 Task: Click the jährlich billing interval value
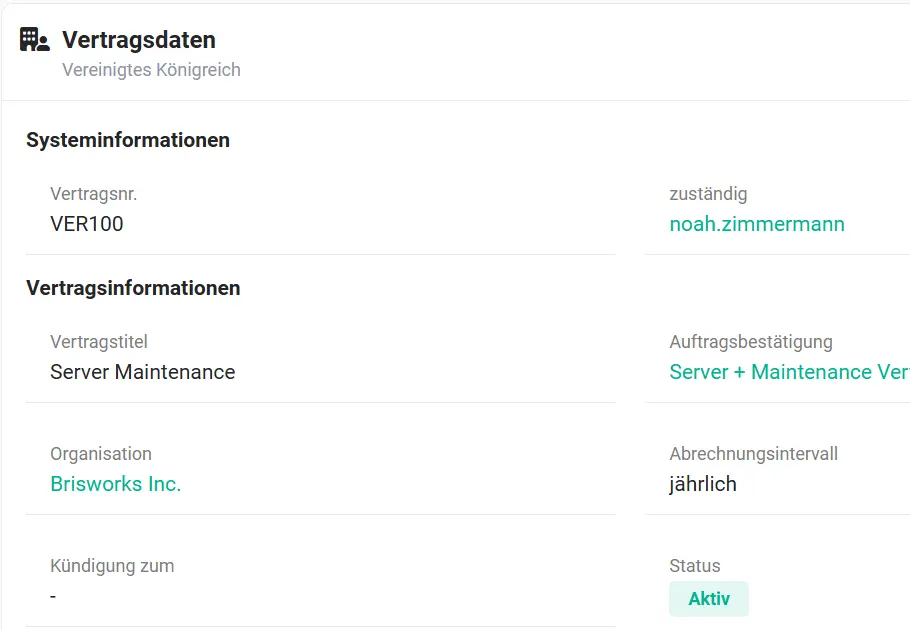[703, 484]
